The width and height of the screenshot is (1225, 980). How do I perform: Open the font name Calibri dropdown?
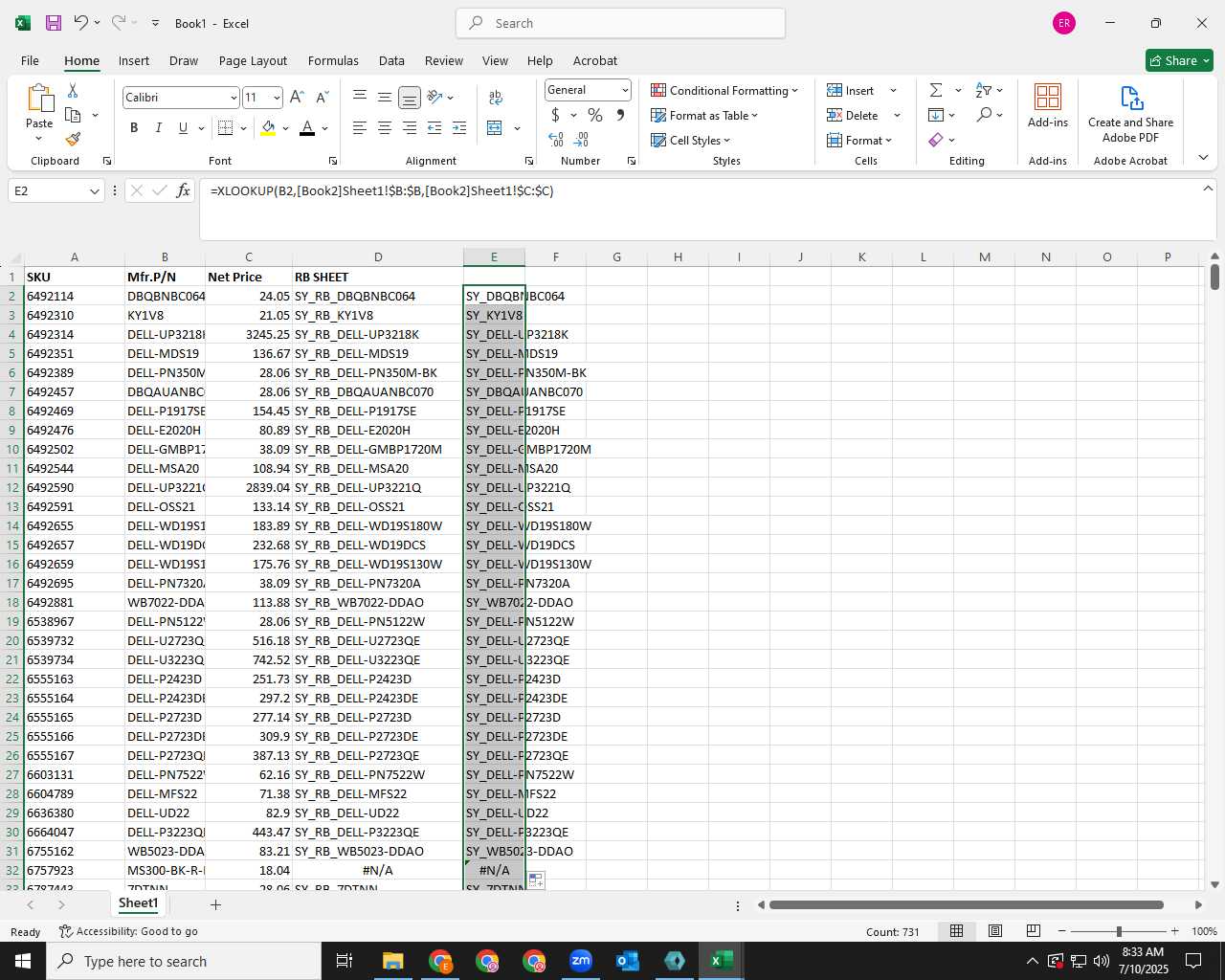(x=233, y=98)
